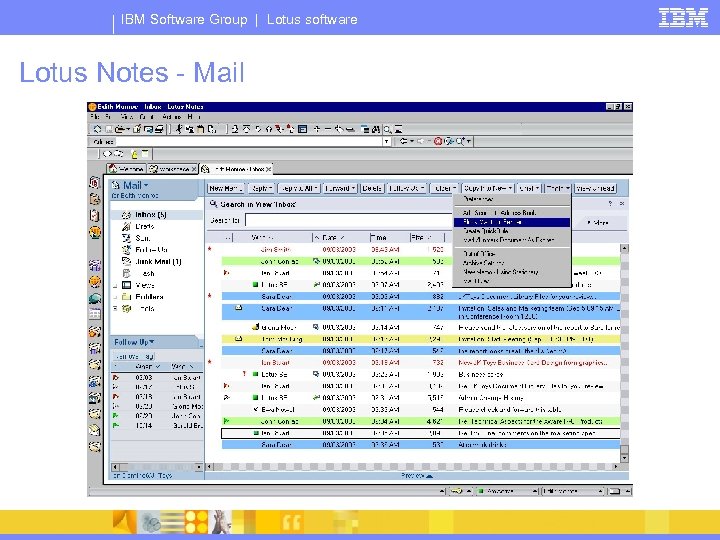Open the File menu
Viewport: 720px width, 540px height.
95,117
